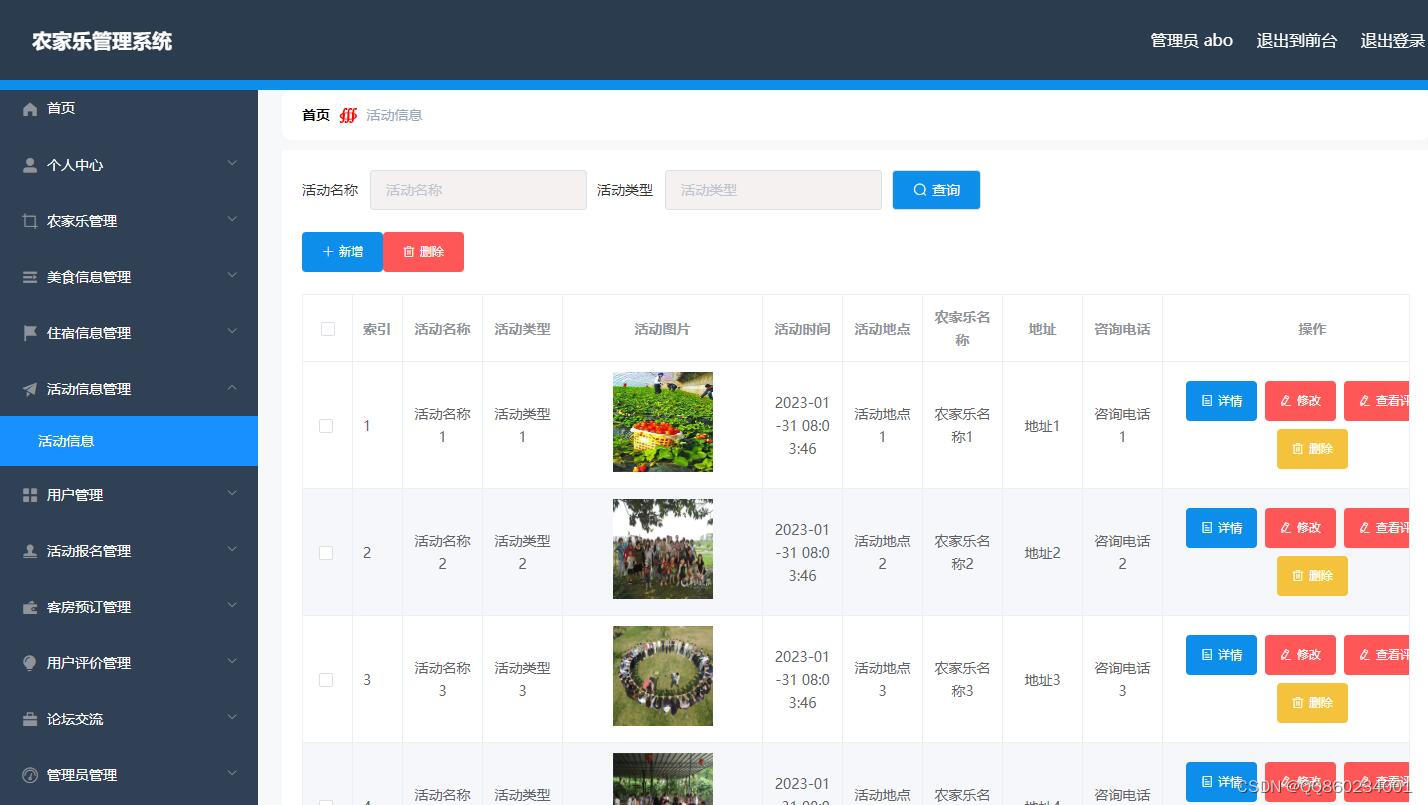Click yellow 删除 in 活动名称3 row
Screen dimensions: 1428x805
(1312, 703)
